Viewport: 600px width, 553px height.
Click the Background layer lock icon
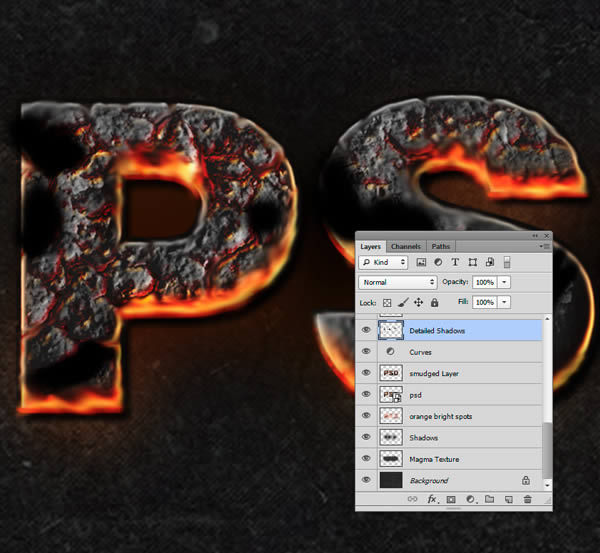[x=526, y=480]
